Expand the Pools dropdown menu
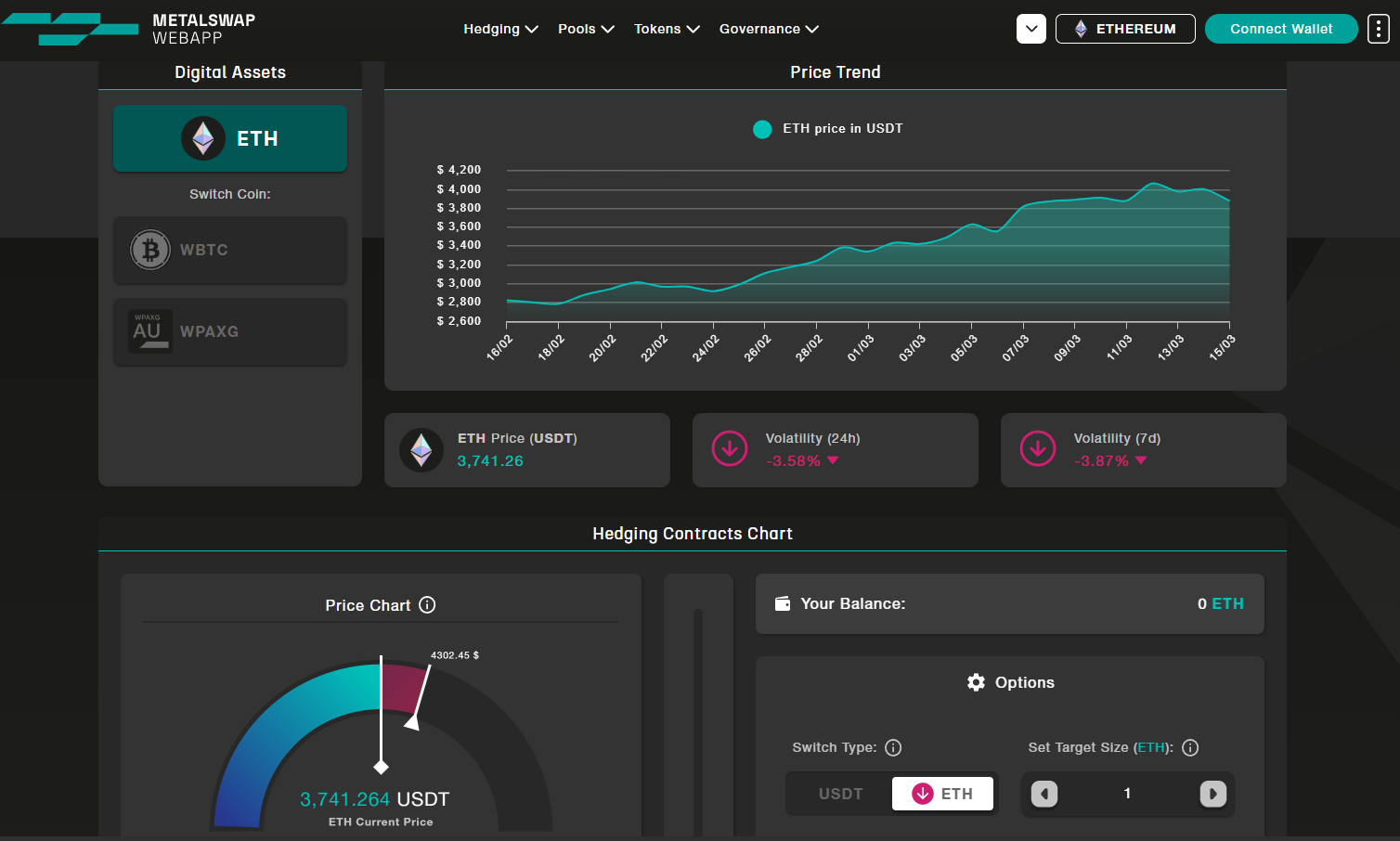 coord(586,29)
